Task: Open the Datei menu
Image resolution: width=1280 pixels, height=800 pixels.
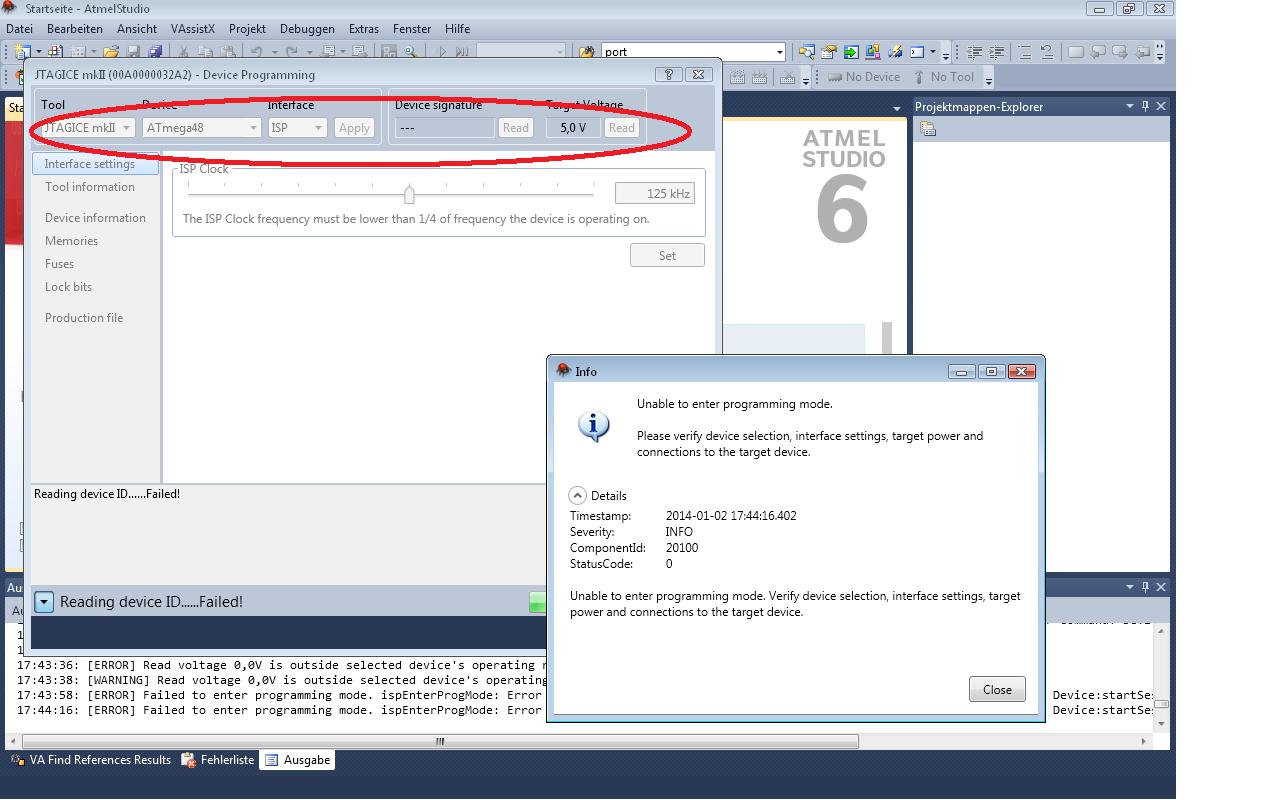Action: coord(19,29)
